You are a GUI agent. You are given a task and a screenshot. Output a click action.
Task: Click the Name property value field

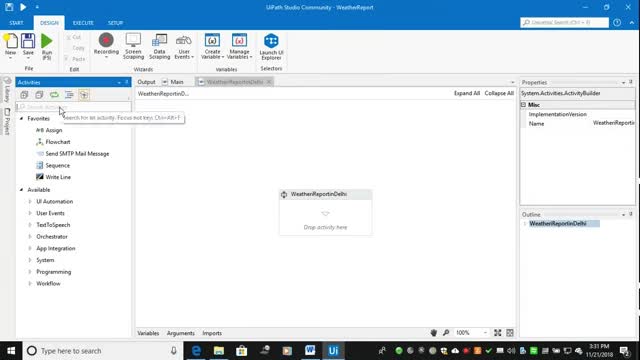[x=613, y=123]
